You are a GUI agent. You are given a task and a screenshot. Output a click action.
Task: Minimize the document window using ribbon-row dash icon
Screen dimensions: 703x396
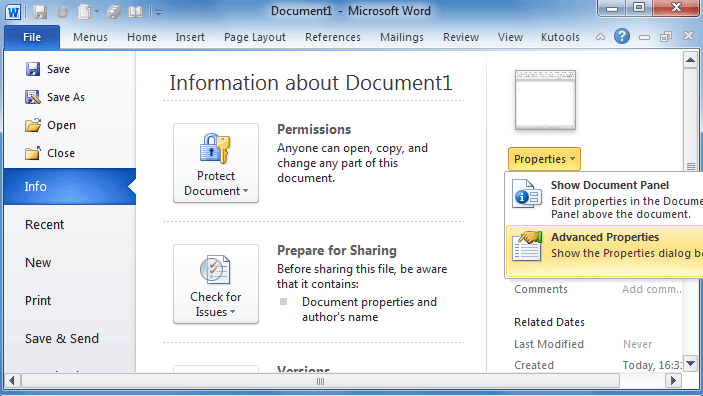[x=644, y=37]
